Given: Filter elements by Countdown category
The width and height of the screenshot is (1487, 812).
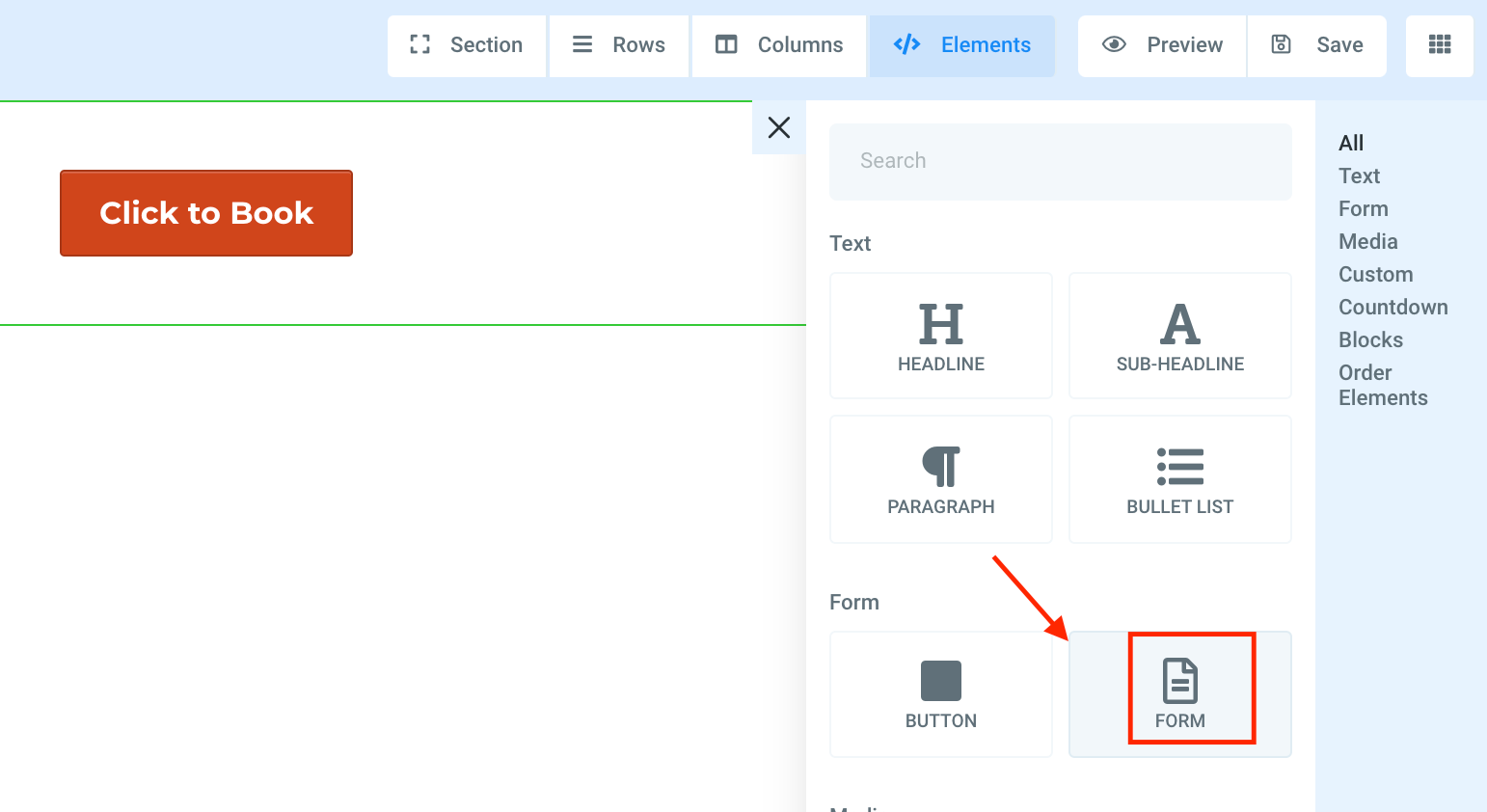Looking at the screenshot, I should tap(1392, 308).
